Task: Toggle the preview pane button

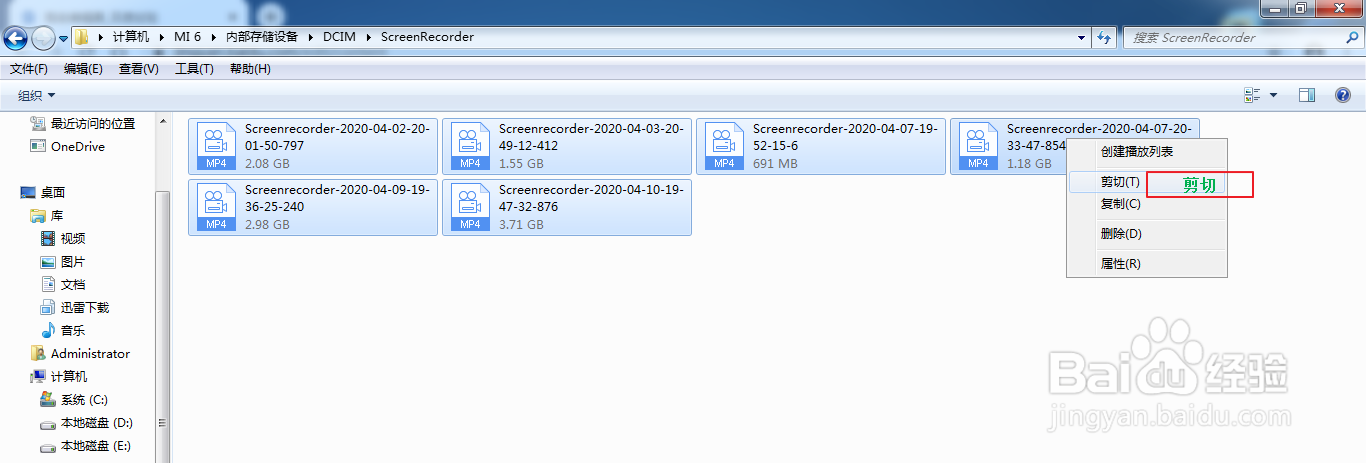Action: coord(1306,95)
